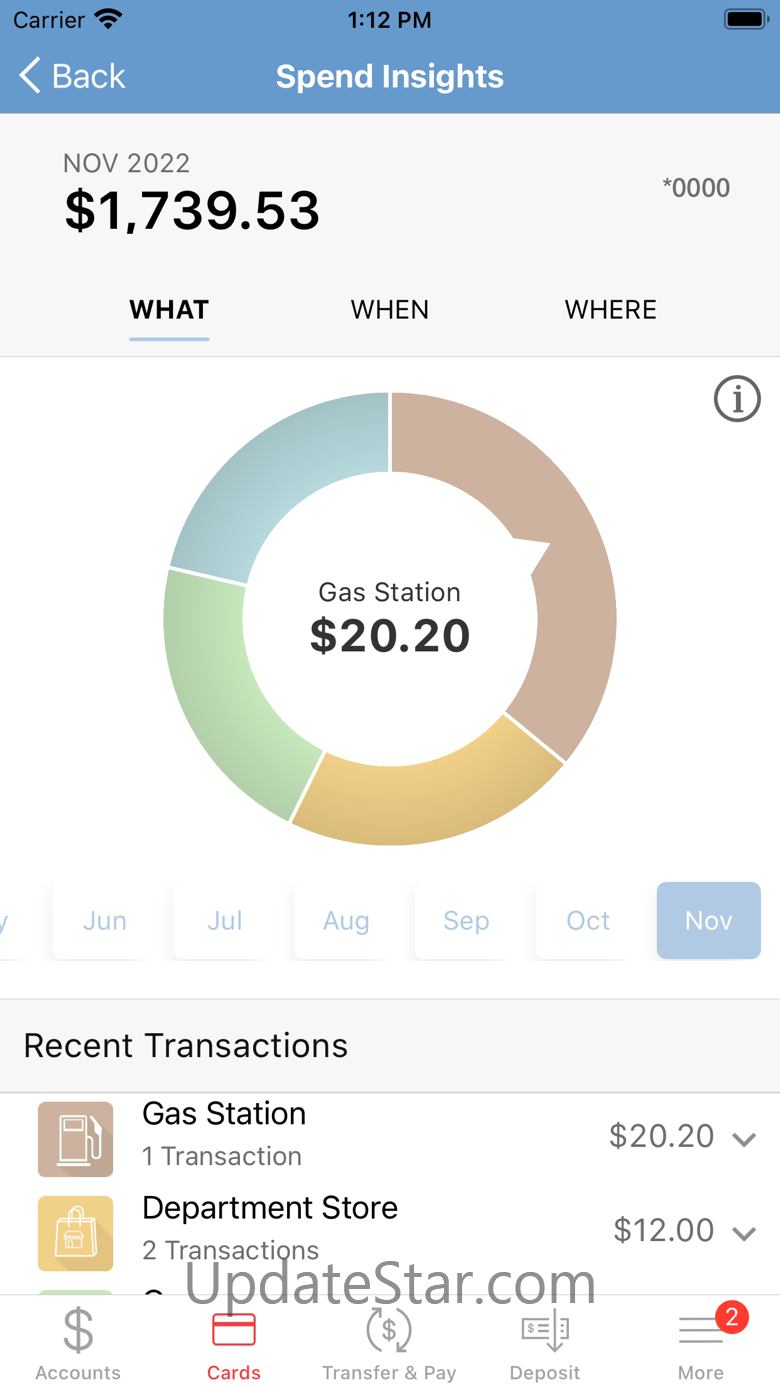Select the WHAT tab

point(169,310)
